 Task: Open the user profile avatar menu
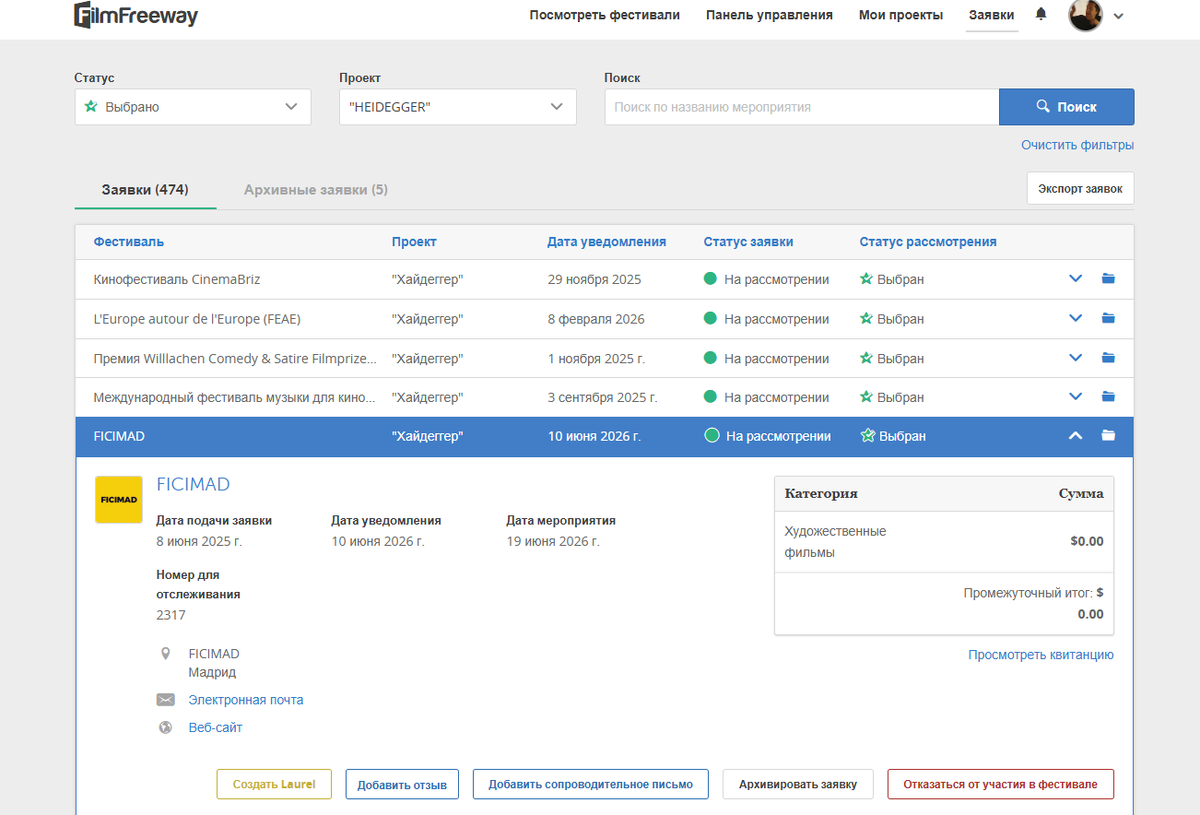(x=1085, y=15)
